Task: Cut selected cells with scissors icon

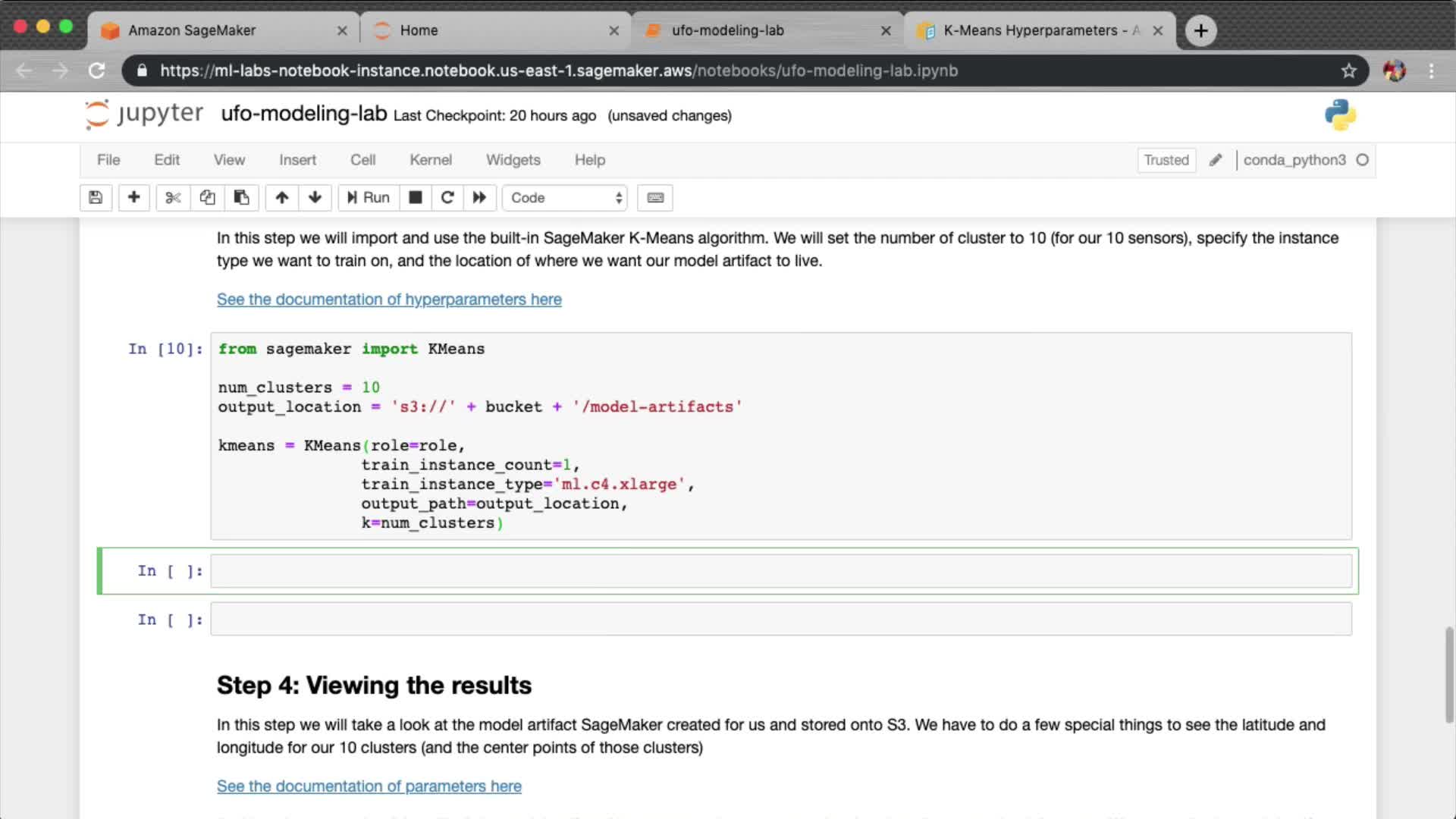Action: [173, 198]
